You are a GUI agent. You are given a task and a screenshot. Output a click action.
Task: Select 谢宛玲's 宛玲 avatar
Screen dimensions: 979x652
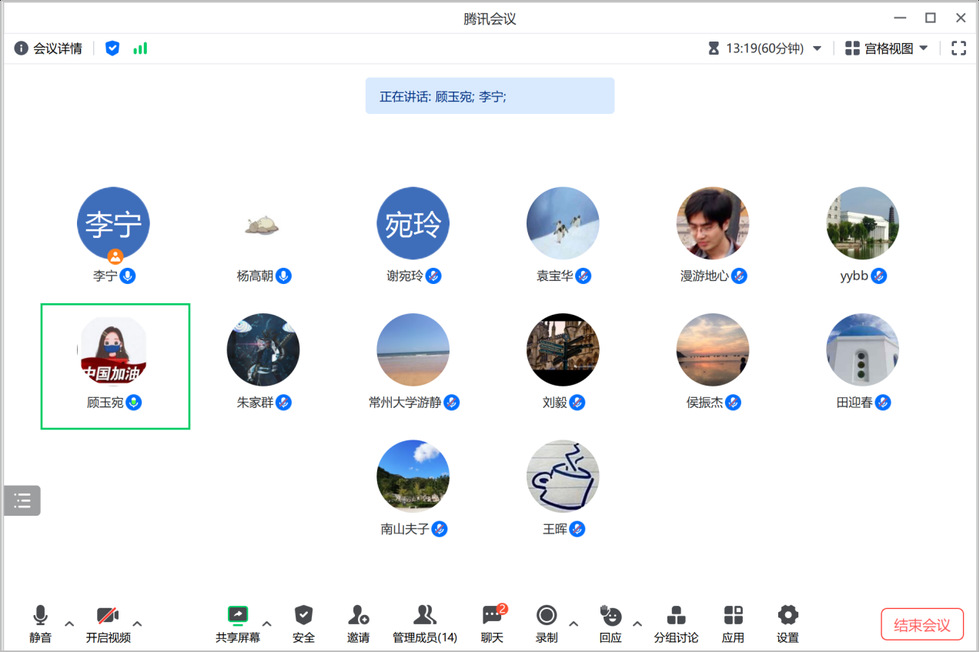(413, 223)
